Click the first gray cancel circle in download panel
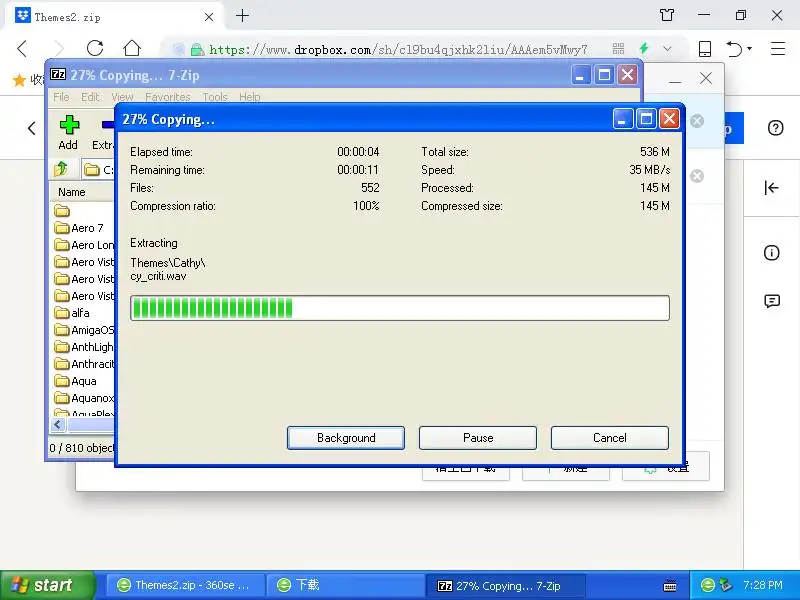800x600 pixels. coord(697,121)
